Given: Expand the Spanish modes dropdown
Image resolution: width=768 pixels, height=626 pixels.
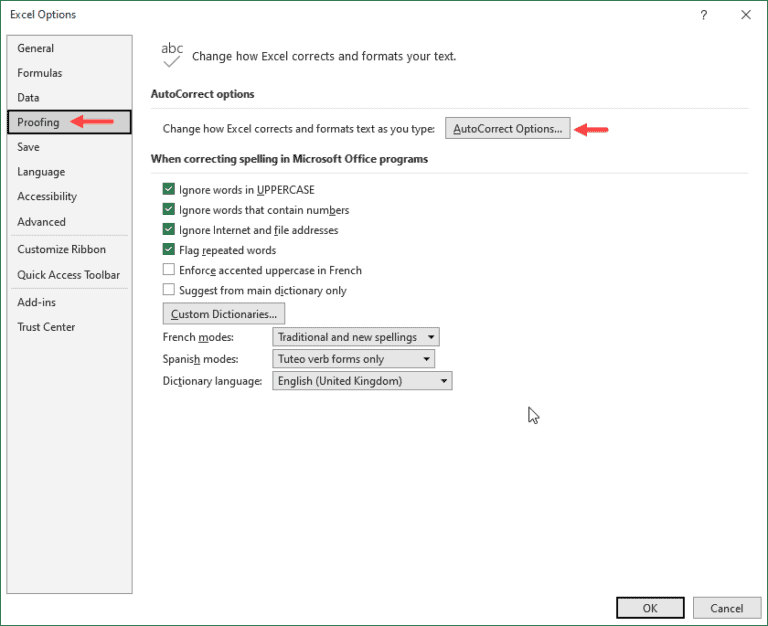Looking at the screenshot, I should [354, 359].
